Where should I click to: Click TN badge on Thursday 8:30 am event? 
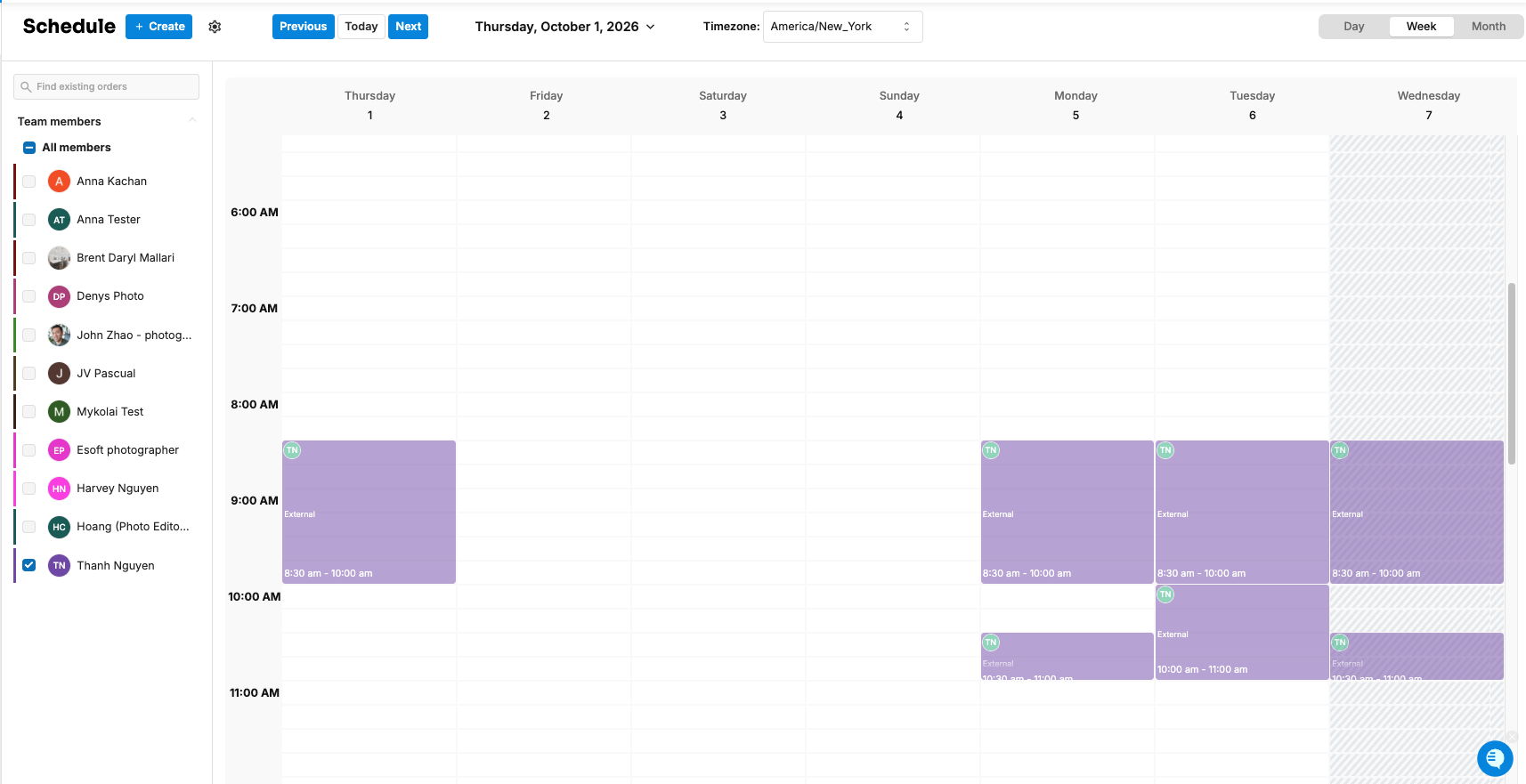[292, 450]
